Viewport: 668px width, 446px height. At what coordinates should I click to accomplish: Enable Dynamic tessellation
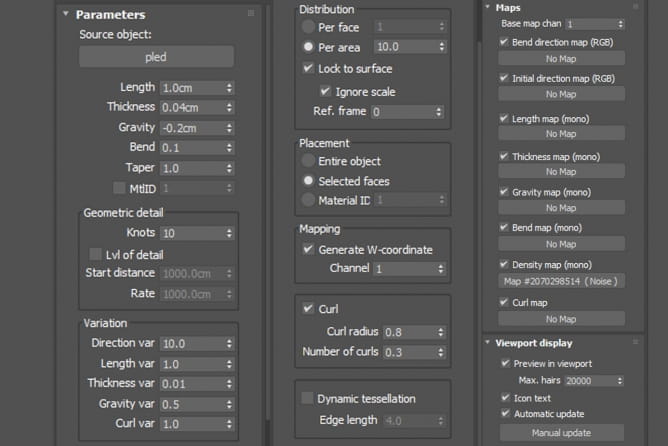point(308,398)
